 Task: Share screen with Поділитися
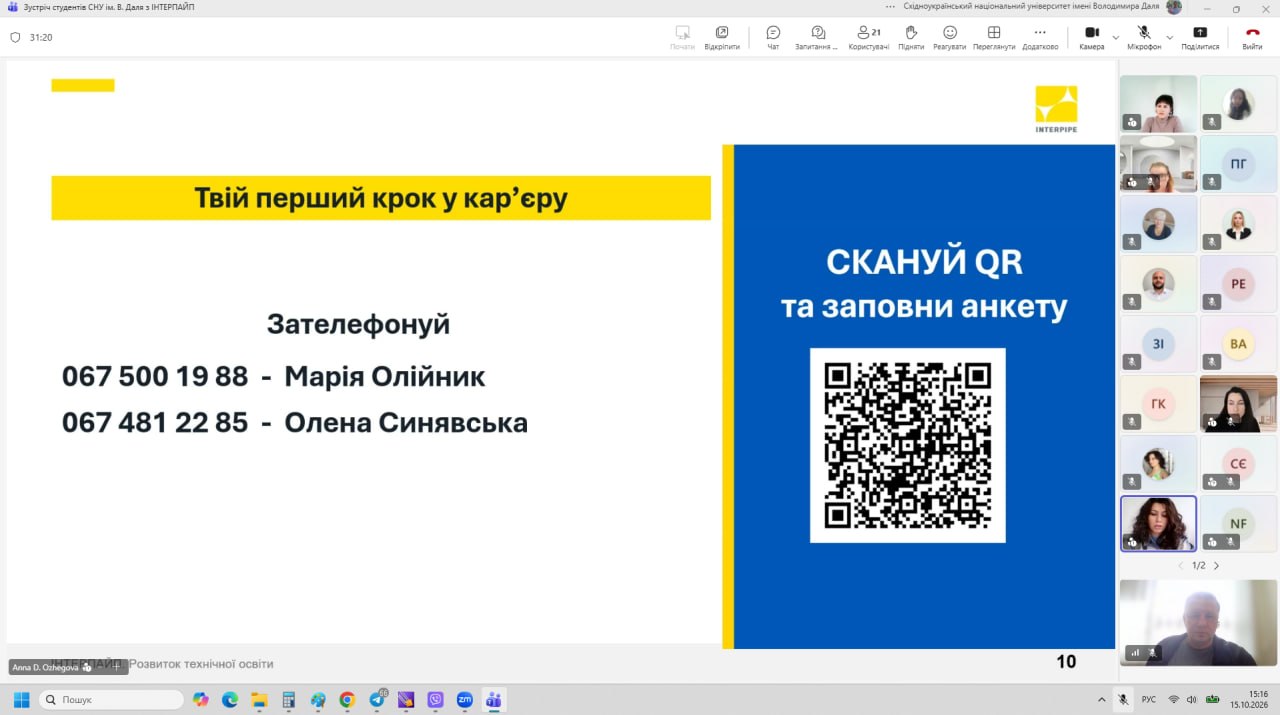pyautogui.click(x=1200, y=38)
